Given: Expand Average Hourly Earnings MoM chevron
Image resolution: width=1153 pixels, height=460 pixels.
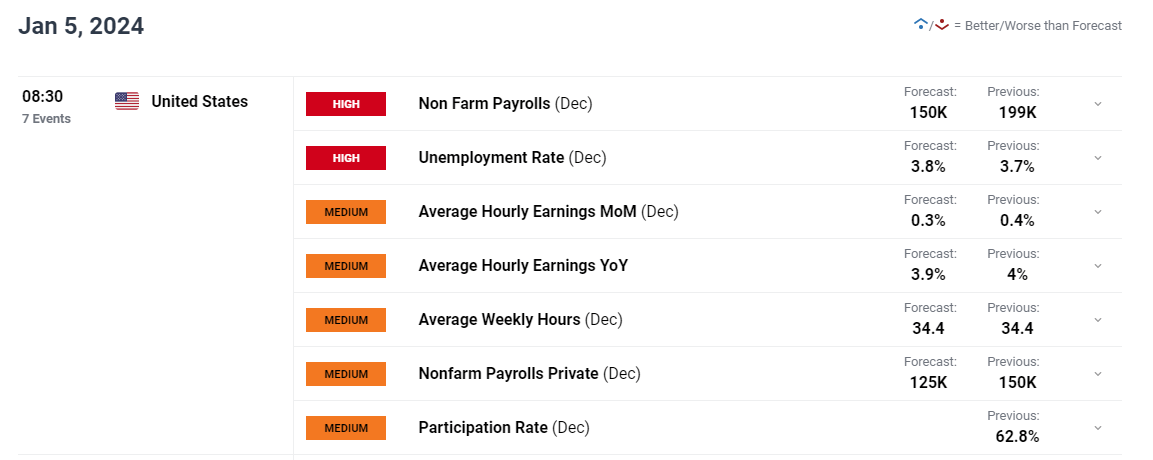Looking at the screenshot, I should [1097, 212].
